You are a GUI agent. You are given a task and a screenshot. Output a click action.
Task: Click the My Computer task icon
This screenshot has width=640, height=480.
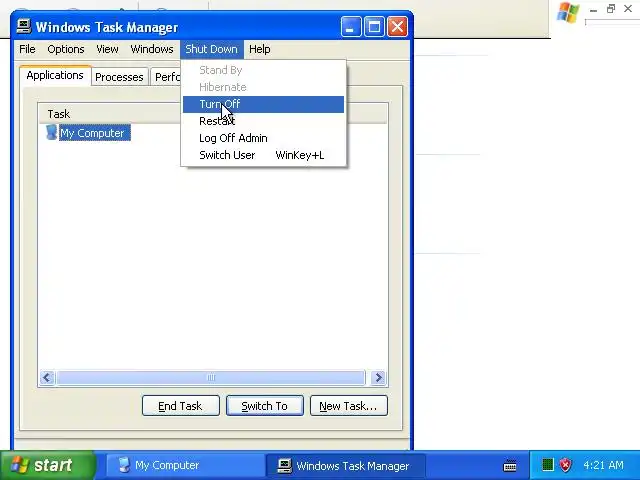tap(51, 133)
